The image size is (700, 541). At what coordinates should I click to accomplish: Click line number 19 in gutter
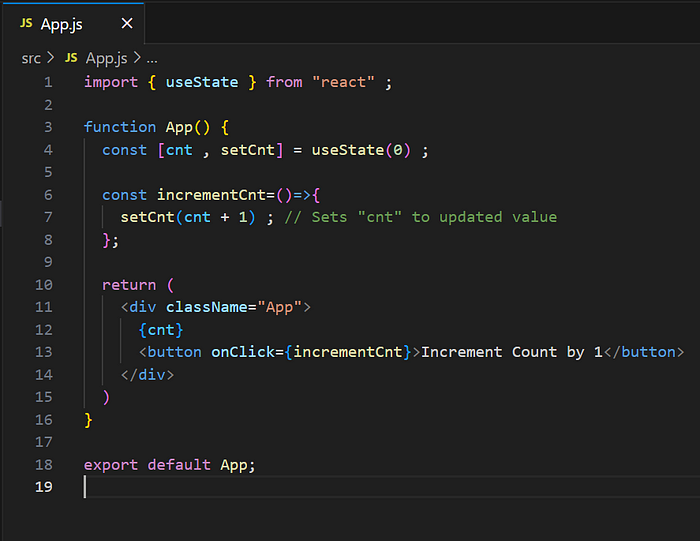(x=44, y=487)
